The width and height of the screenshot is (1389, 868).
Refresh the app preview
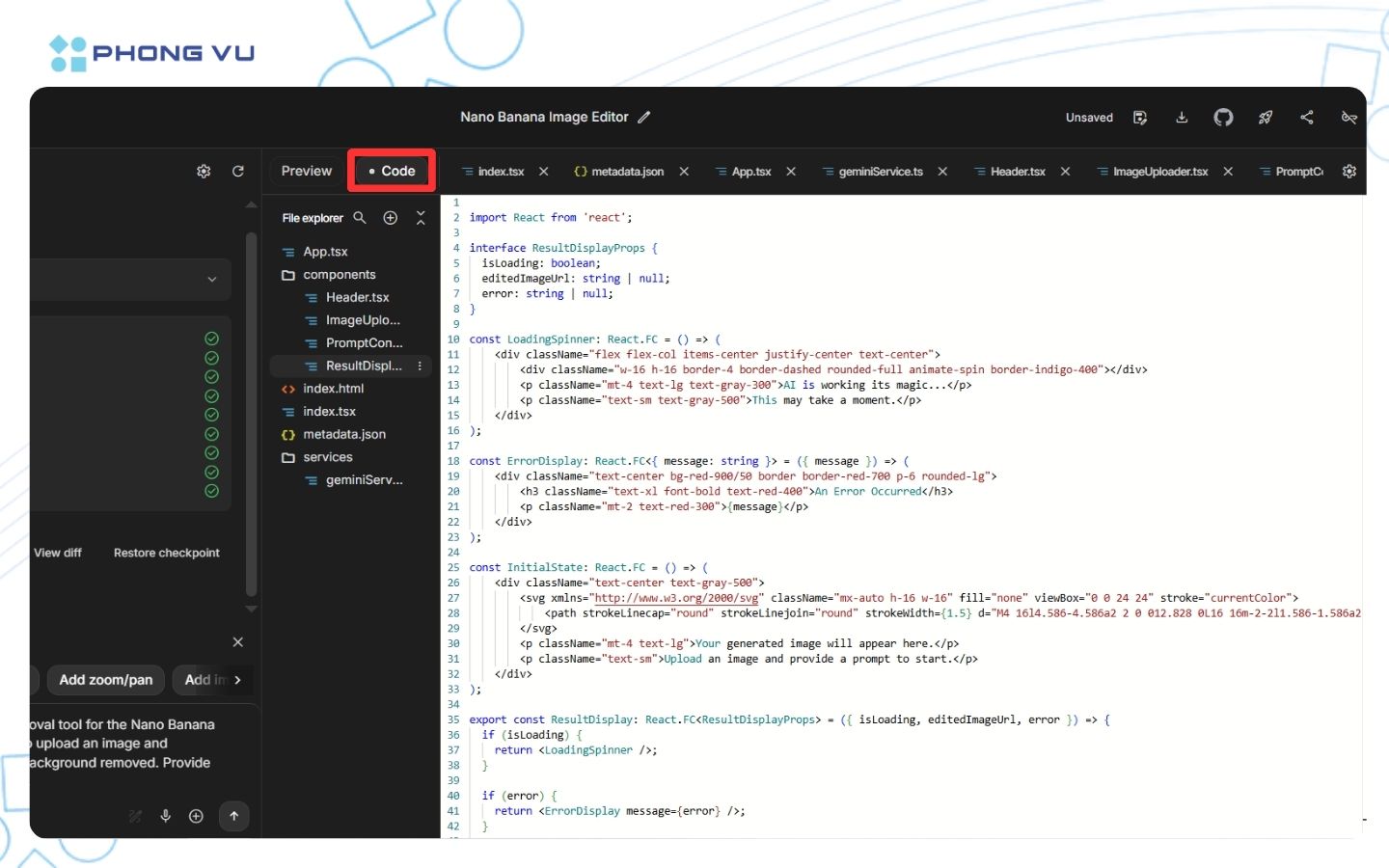pyautogui.click(x=238, y=171)
